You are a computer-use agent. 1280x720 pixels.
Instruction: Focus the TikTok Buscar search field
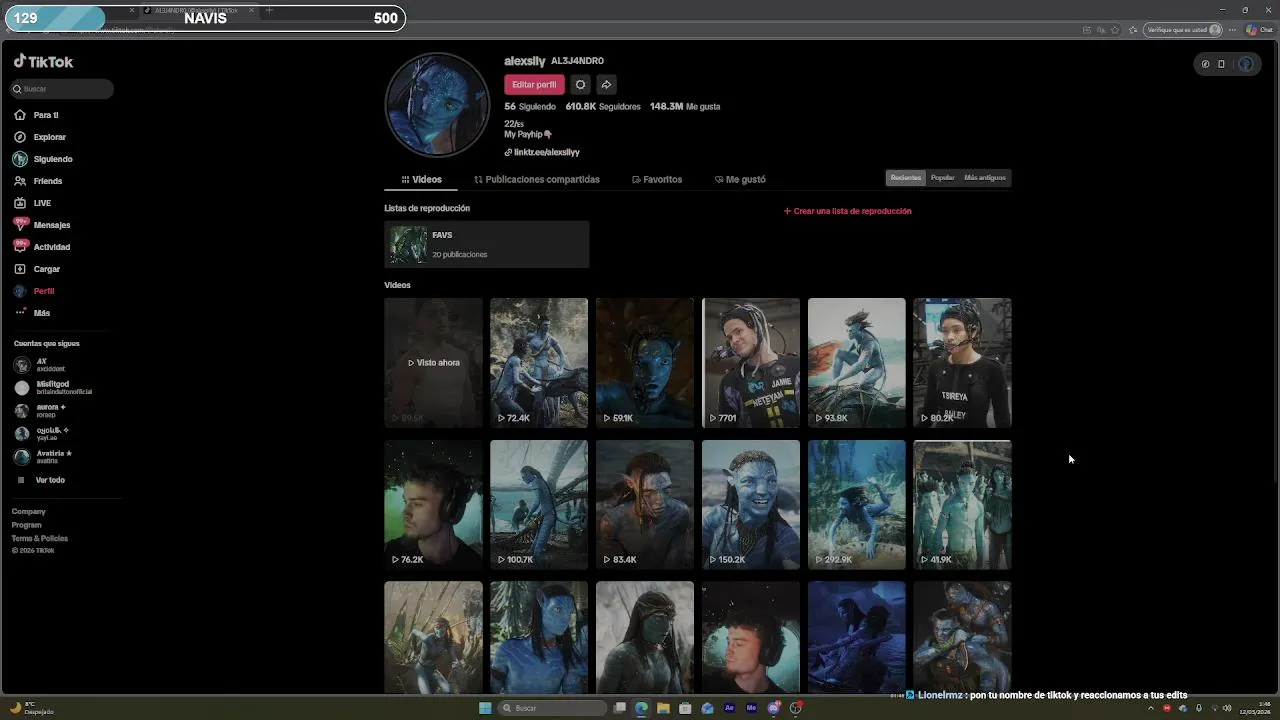62,89
